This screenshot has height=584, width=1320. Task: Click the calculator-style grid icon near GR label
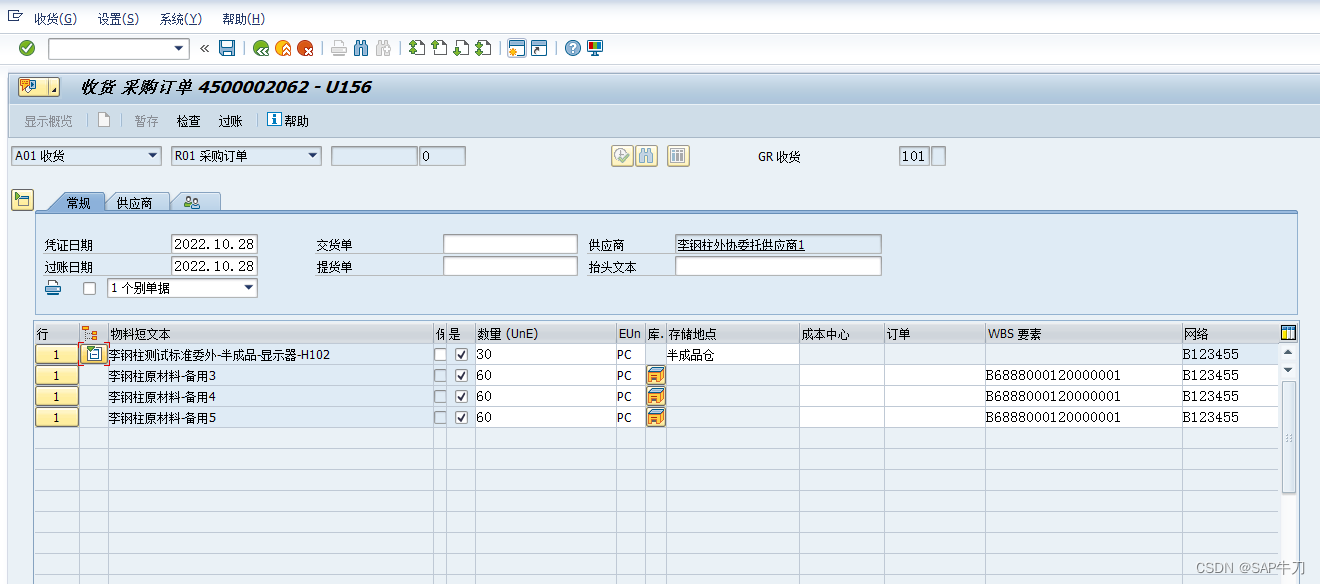679,156
